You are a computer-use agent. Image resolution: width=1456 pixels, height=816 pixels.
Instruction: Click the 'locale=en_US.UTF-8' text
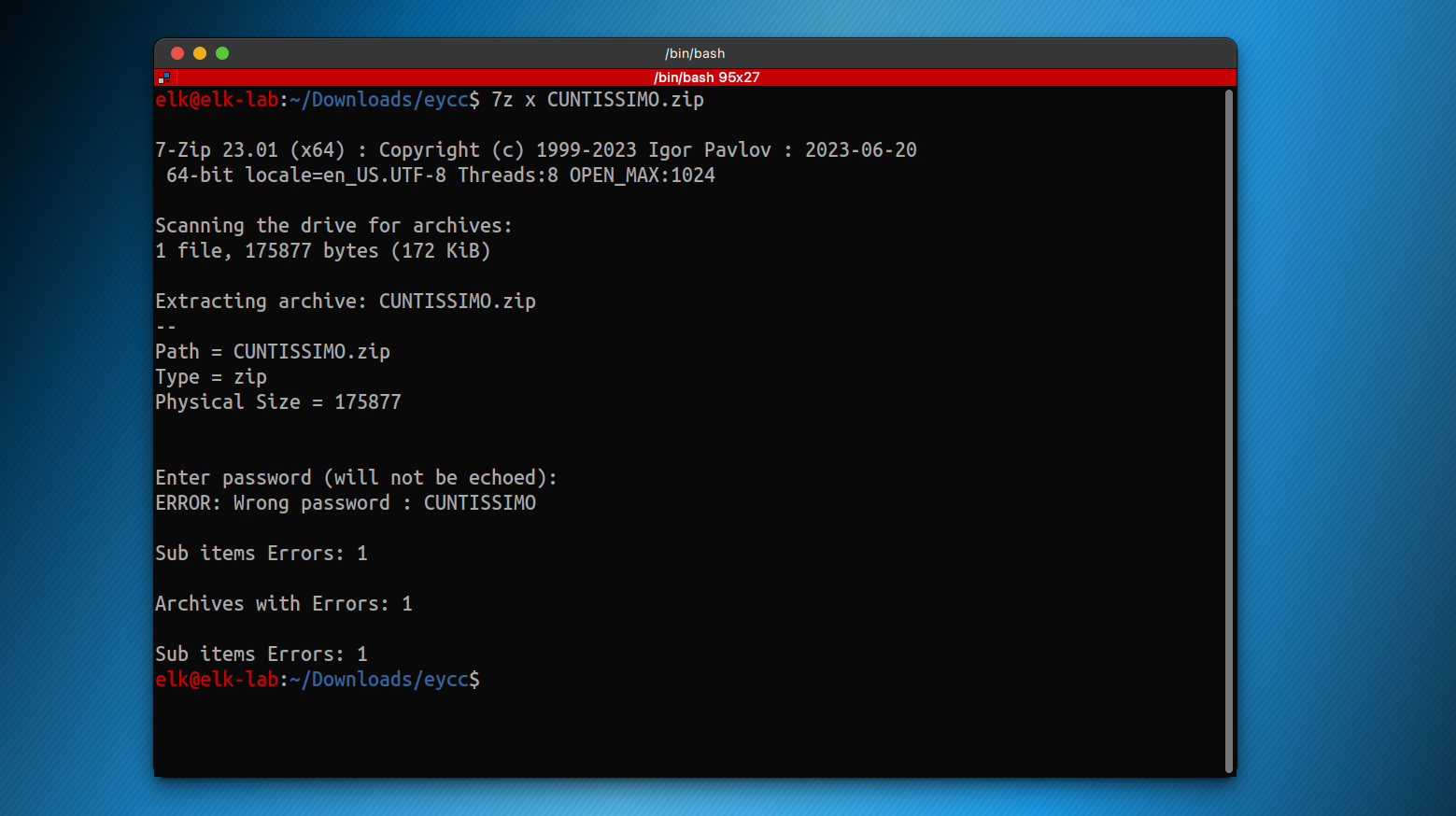coord(345,176)
